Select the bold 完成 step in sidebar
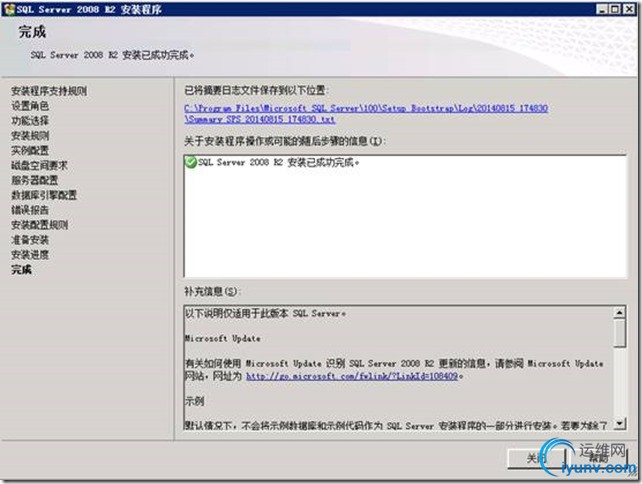 [21, 269]
